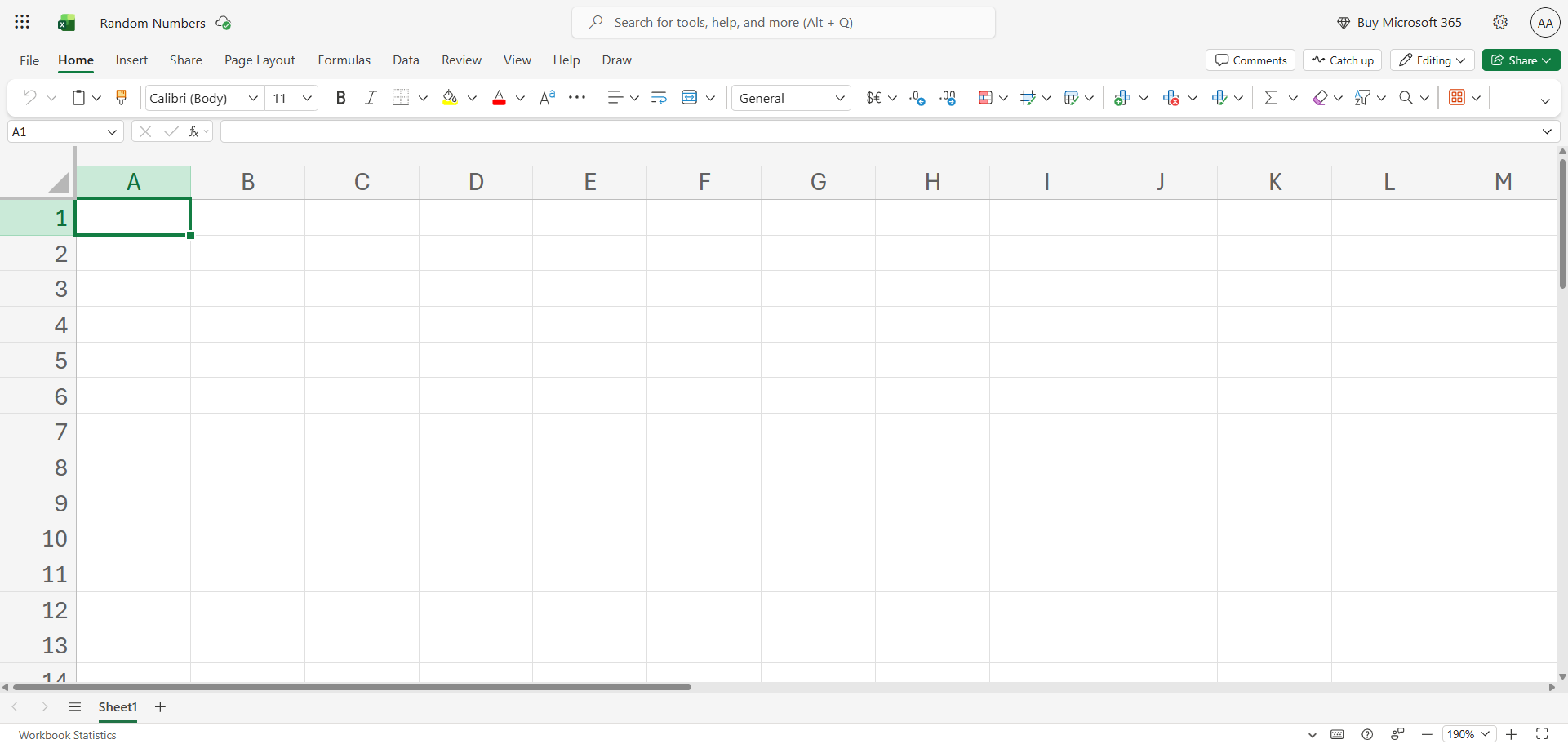Click the text alignment icon
Image resolution: width=1568 pixels, height=744 pixels.
point(615,98)
